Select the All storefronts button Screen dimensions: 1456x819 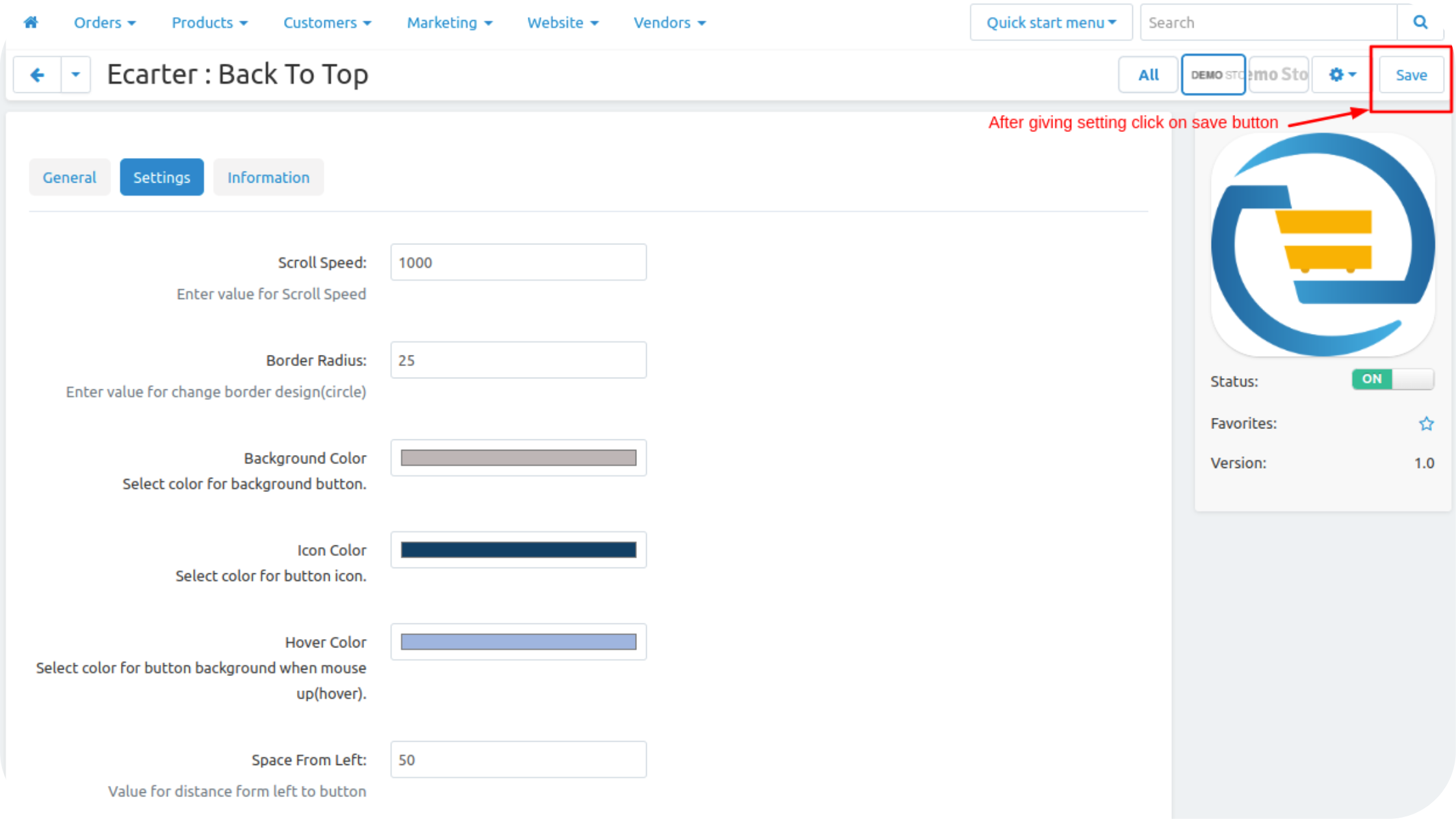click(1148, 75)
